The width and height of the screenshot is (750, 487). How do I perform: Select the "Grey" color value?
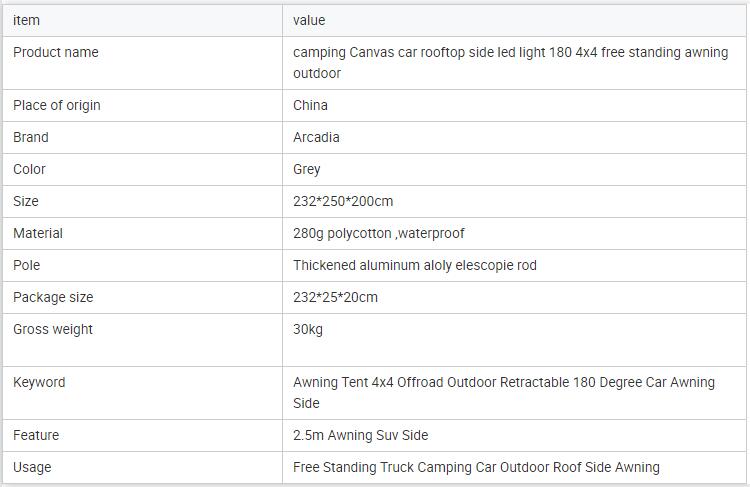click(307, 169)
